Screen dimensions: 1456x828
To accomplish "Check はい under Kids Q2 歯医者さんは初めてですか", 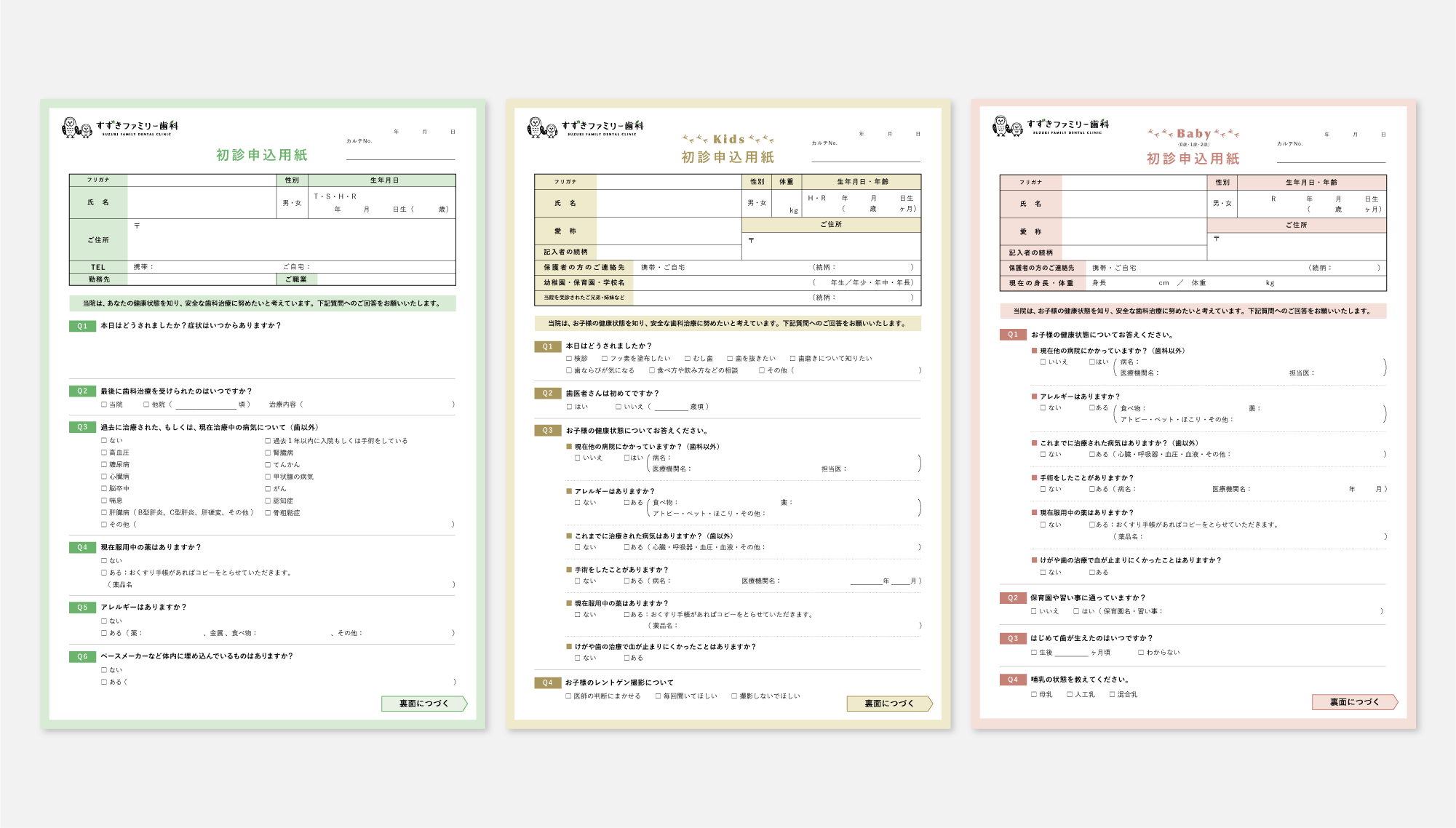I will [x=570, y=407].
